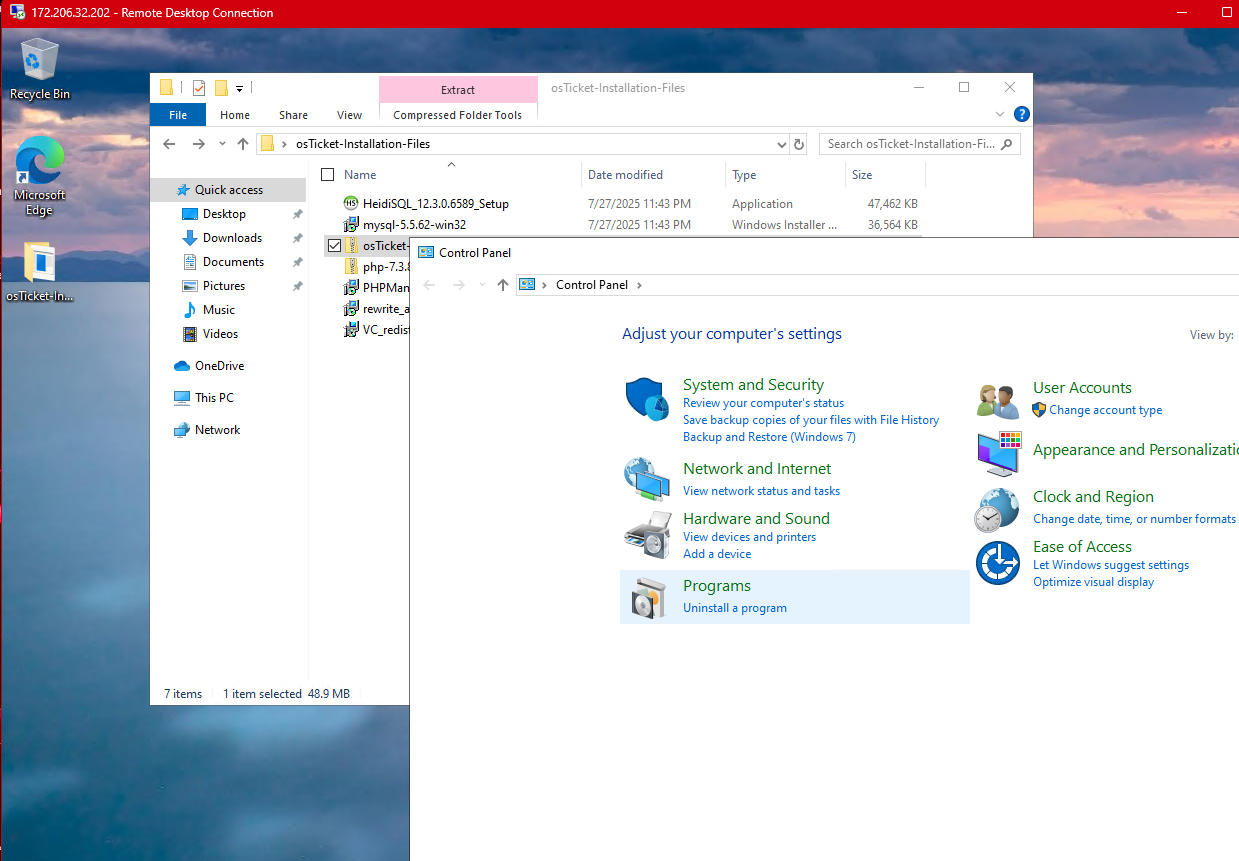Select the mysql-5.5.62-win32 installer file
Viewport: 1239px width, 861px height.
(414, 225)
